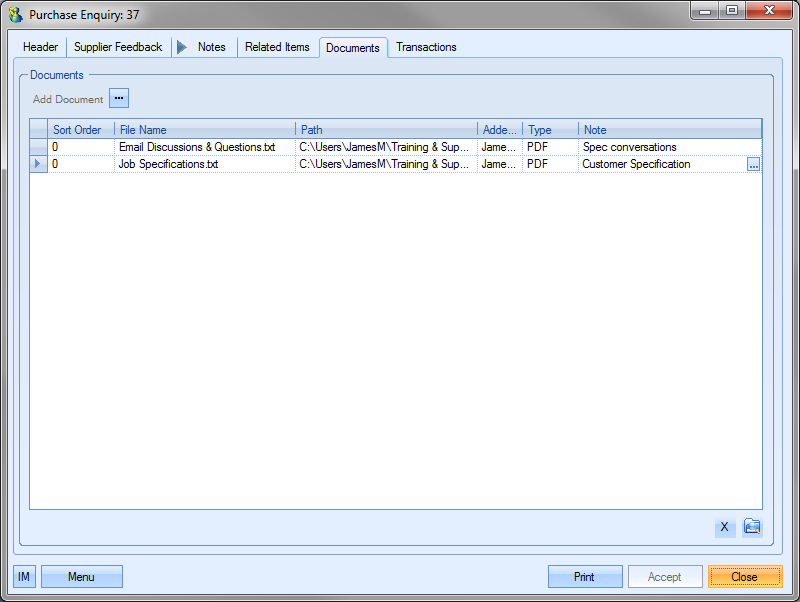800x602 pixels.
Task: Click Jame... added-by cell in Email Discussions row
Action: coord(500,147)
